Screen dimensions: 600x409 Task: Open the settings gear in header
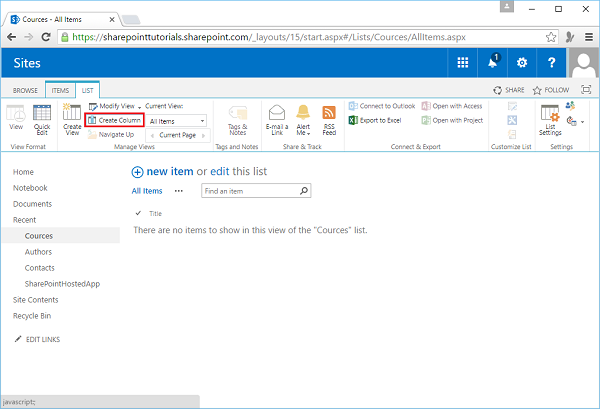521,63
